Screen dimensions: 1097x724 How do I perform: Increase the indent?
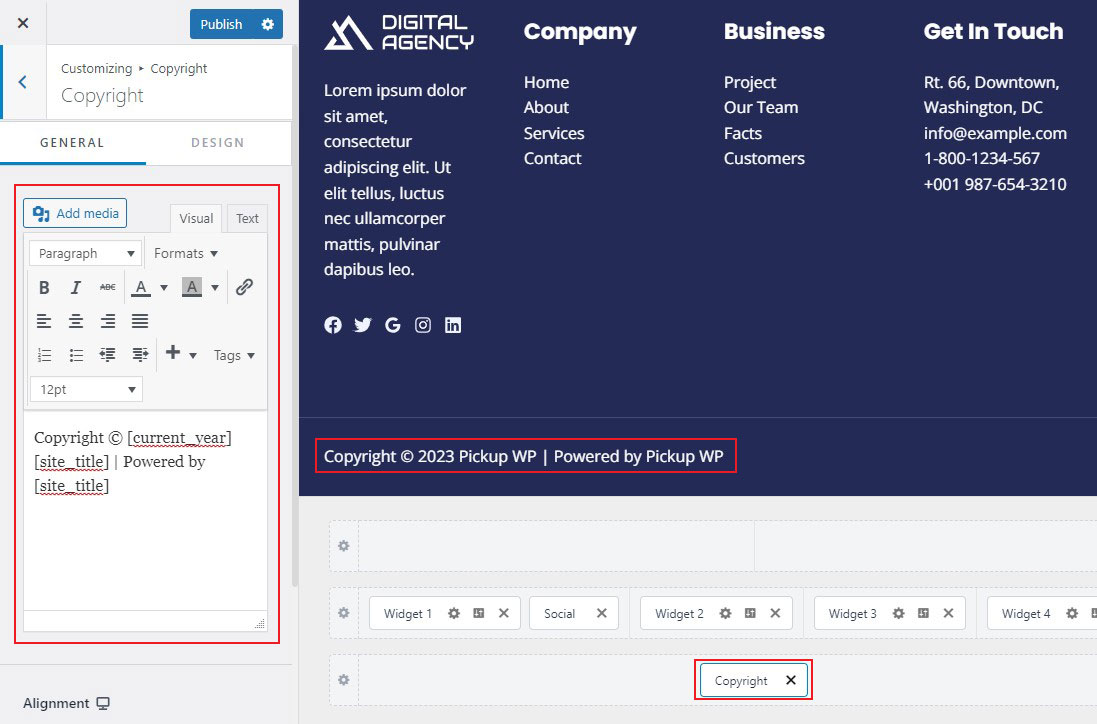140,355
